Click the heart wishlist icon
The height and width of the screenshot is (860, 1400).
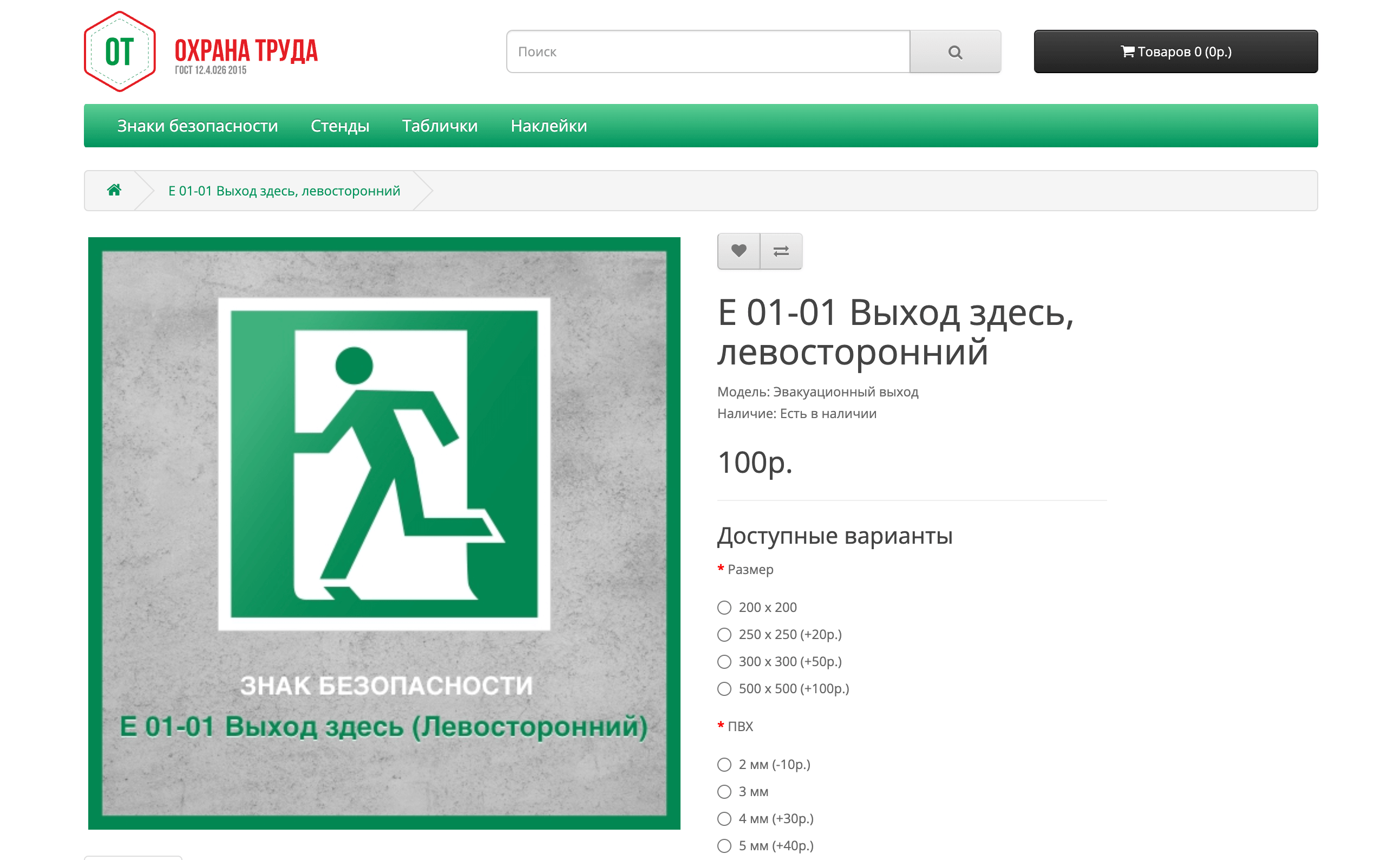[738, 251]
